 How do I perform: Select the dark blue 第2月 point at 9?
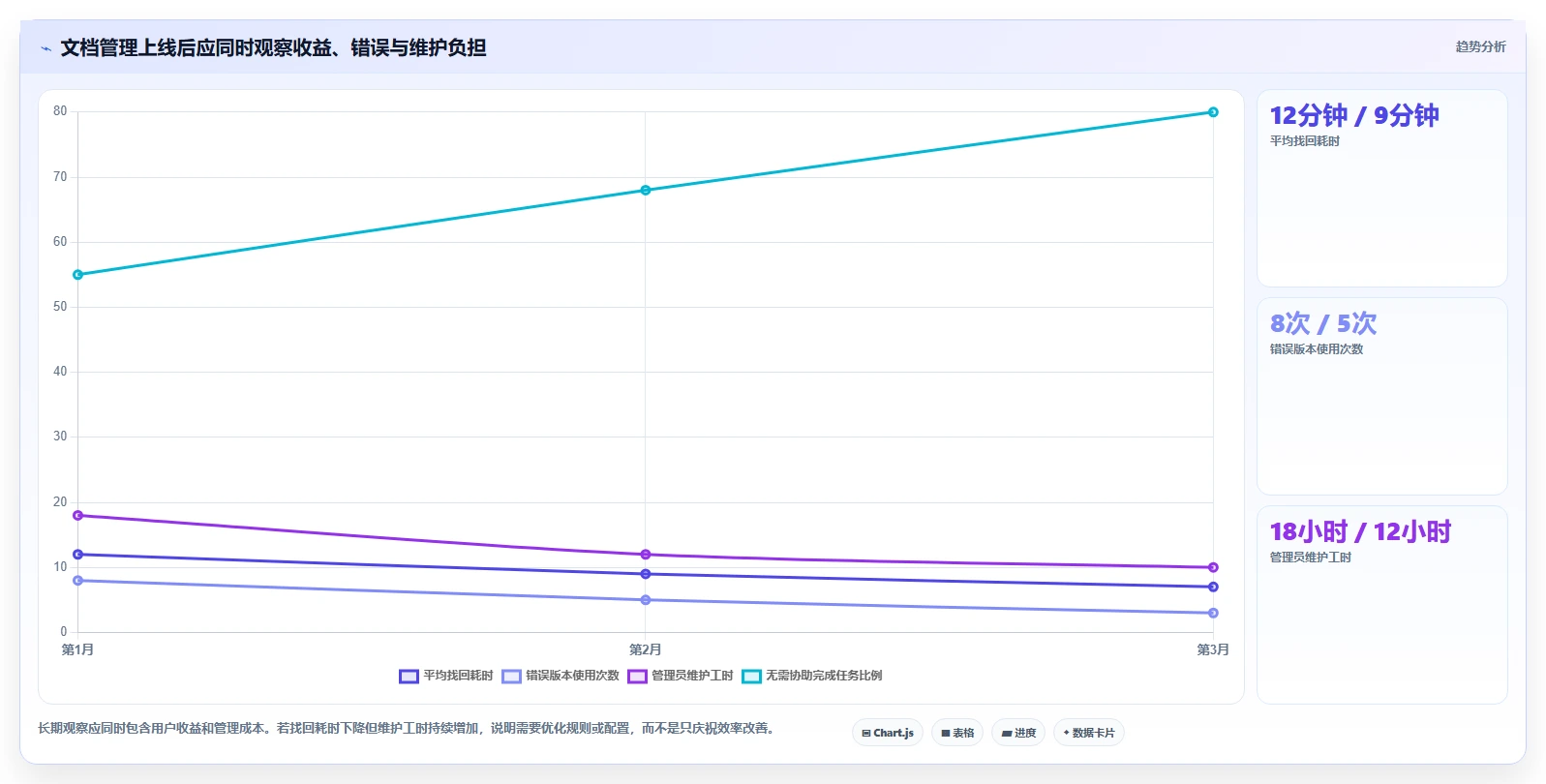pyautogui.click(x=646, y=574)
